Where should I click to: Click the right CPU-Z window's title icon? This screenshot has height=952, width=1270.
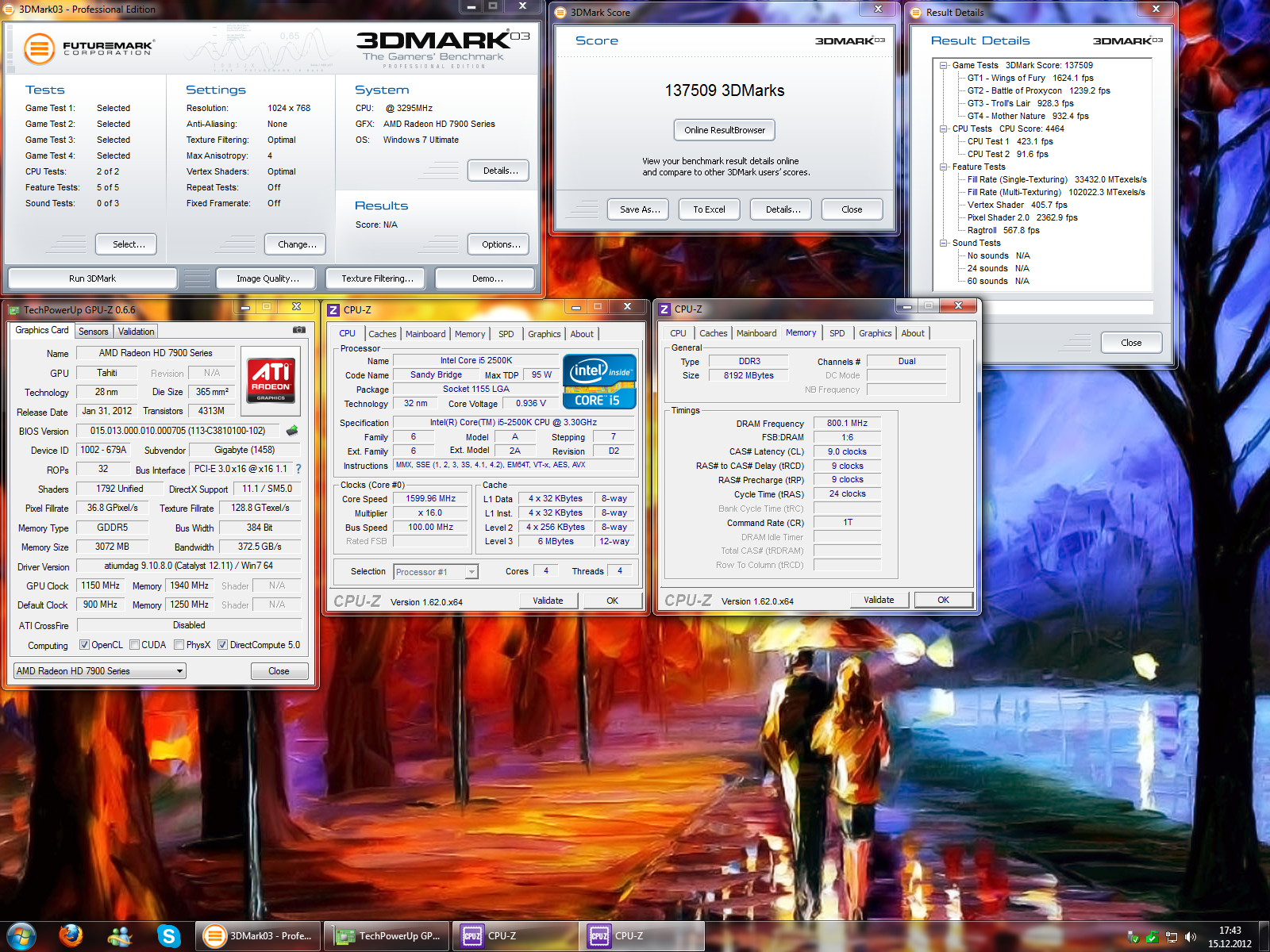coord(664,309)
